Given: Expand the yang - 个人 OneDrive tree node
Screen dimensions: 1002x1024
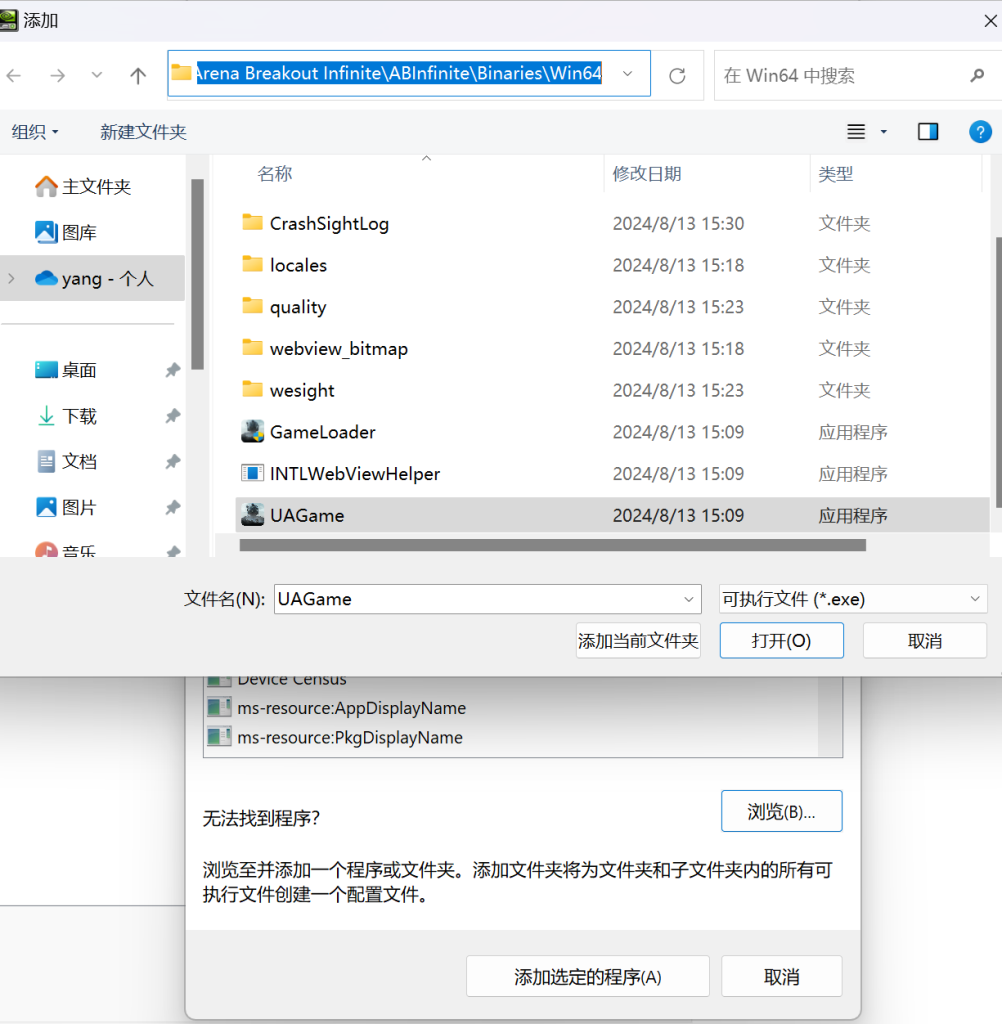Looking at the screenshot, I should 11,279.
